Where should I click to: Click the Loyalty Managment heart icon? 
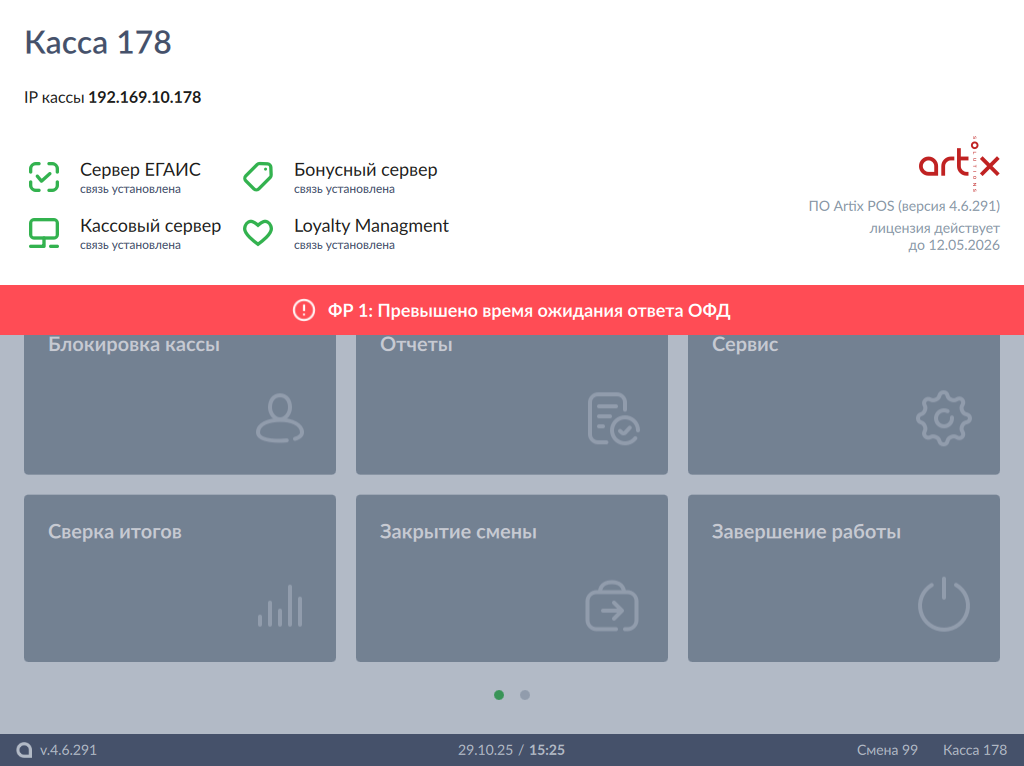tap(258, 233)
